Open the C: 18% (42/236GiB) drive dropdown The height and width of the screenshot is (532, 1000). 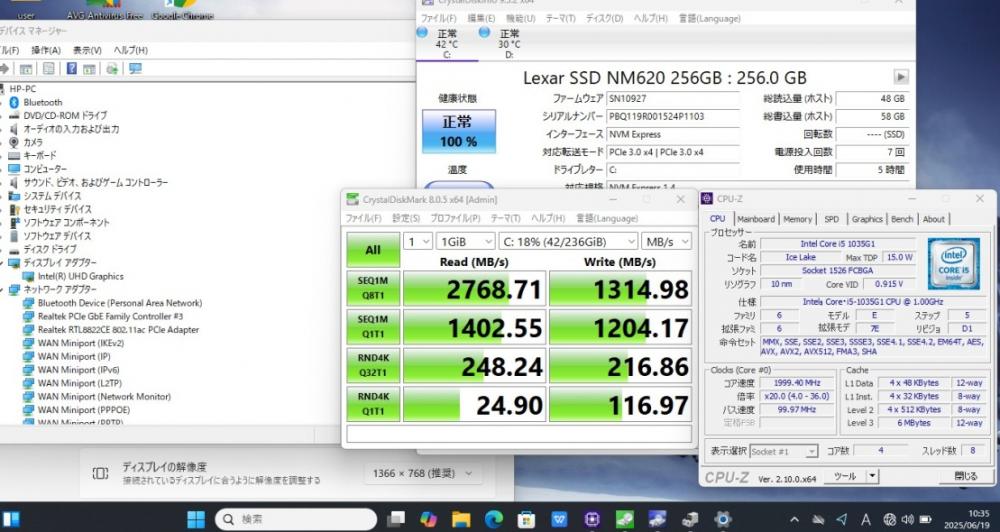[568, 242]
